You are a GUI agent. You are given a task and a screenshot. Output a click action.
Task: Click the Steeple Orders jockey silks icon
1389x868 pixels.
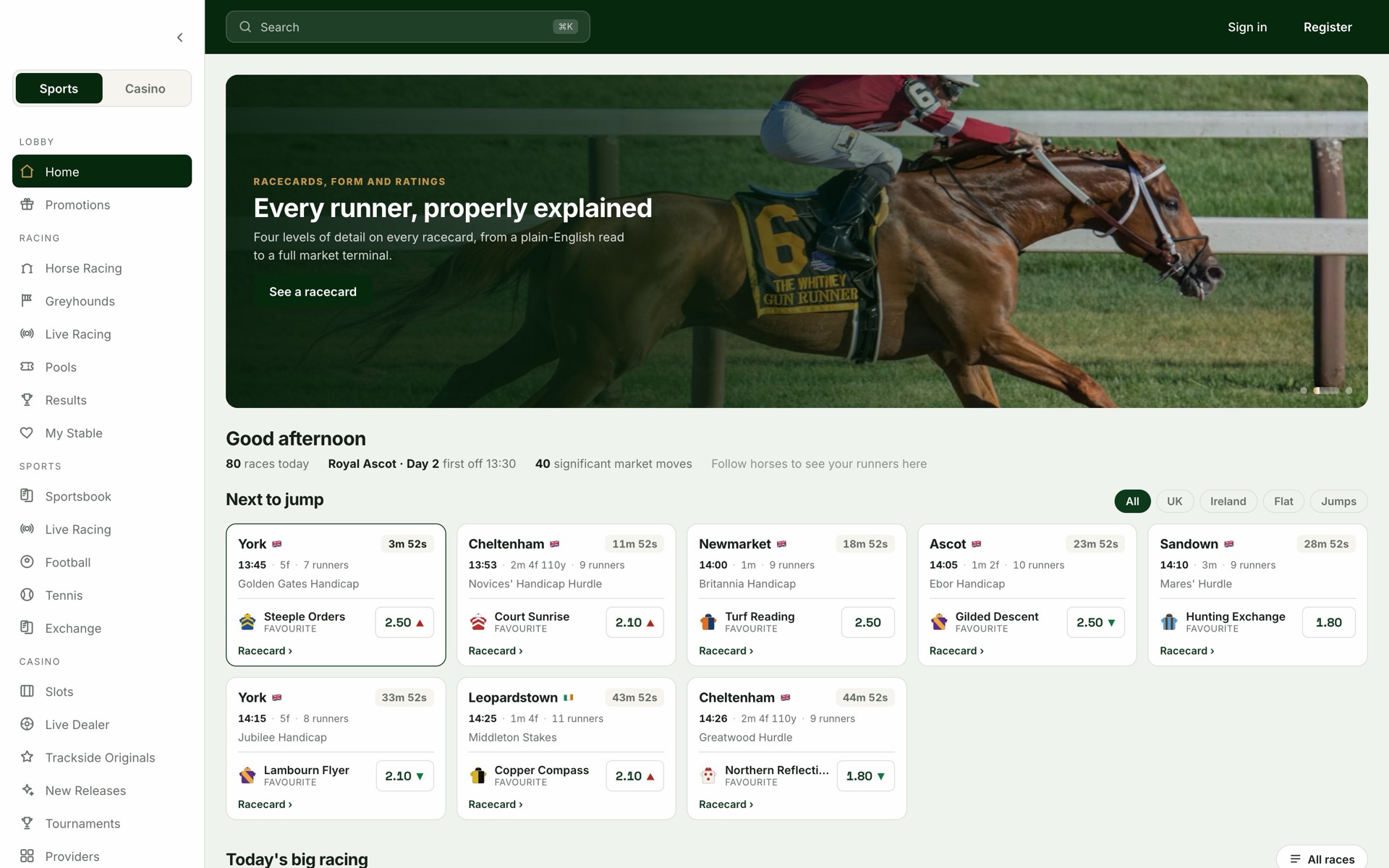[x=247, y=622]
